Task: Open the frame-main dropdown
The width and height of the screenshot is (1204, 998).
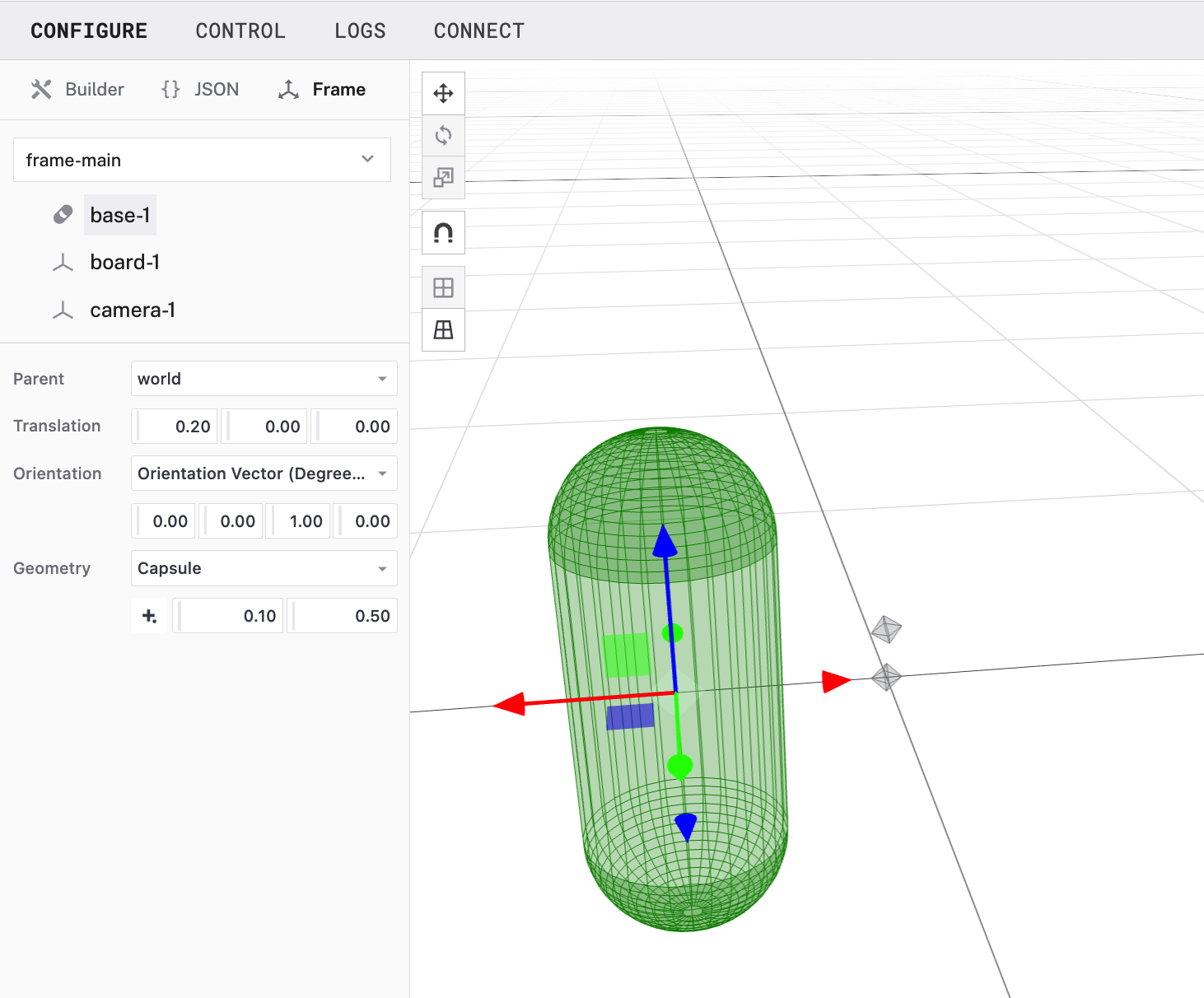Action: pyautogui.click(x=202, y=160)
